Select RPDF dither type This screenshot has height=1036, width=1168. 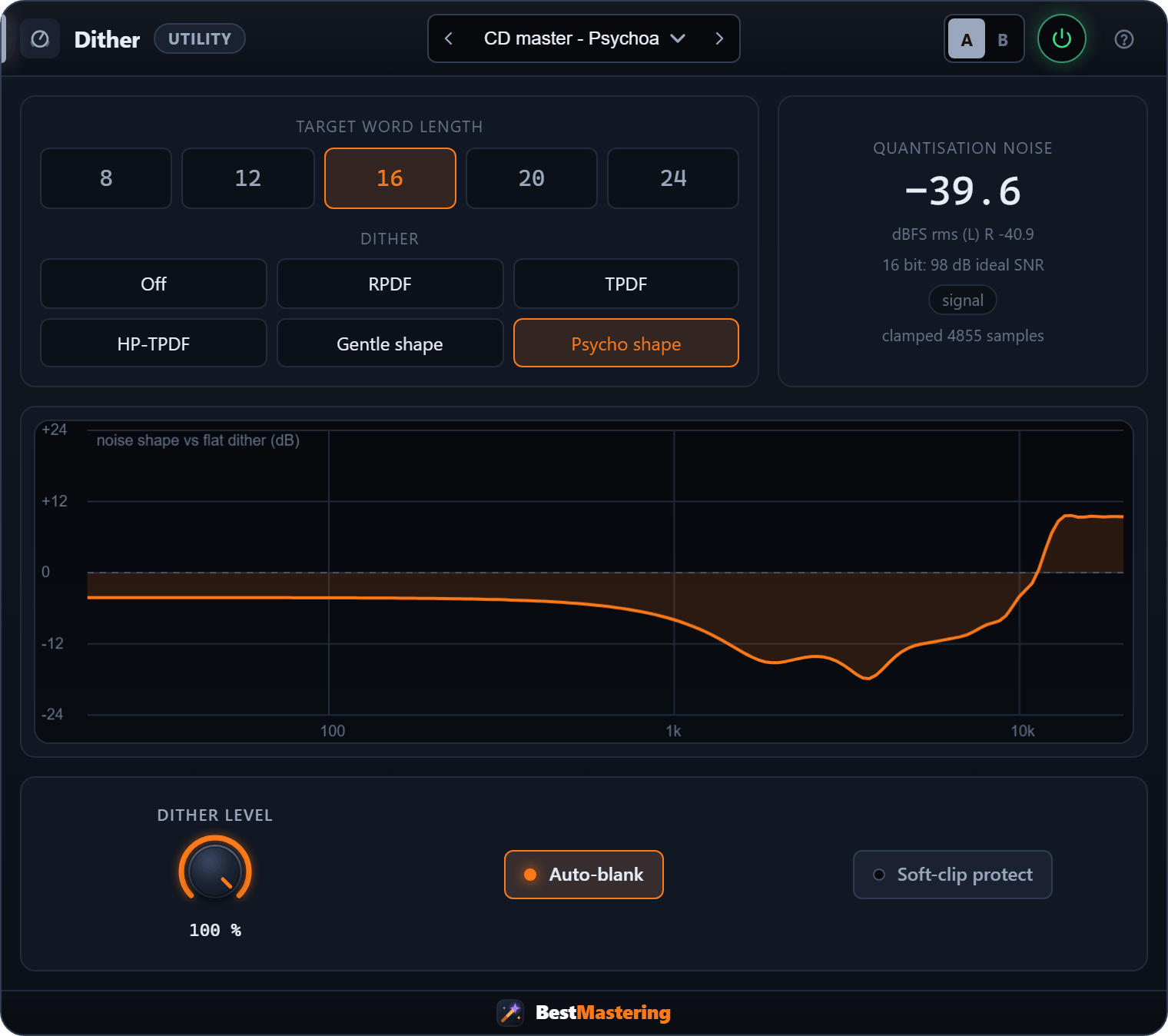[390, 284]
